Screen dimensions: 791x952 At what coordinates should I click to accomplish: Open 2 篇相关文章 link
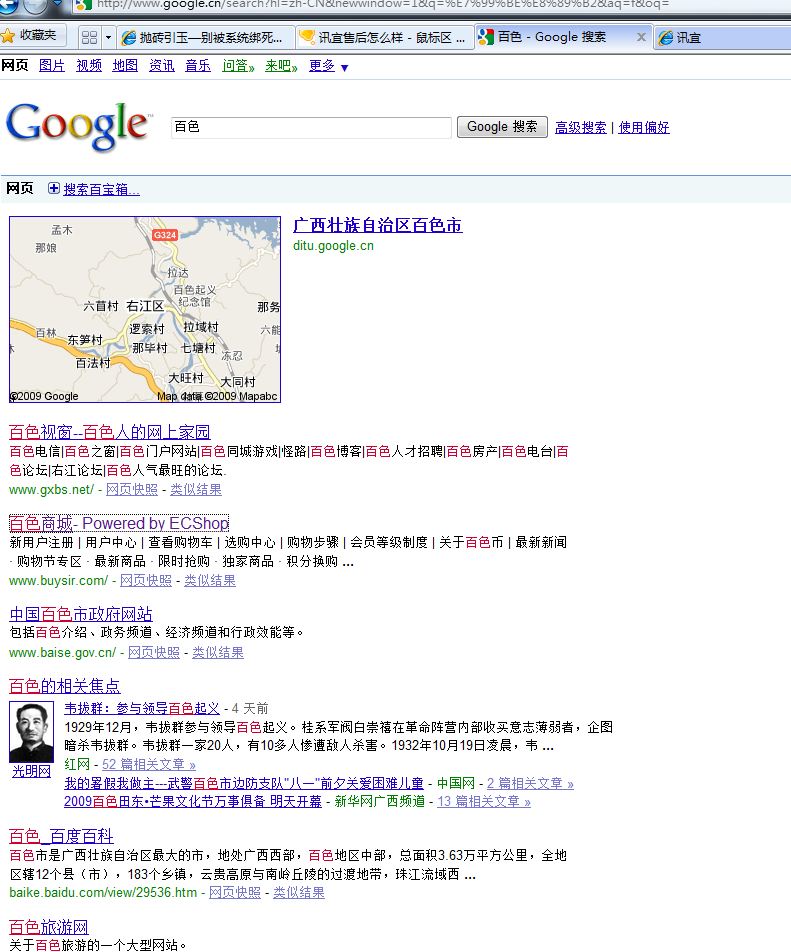point(530,783)
